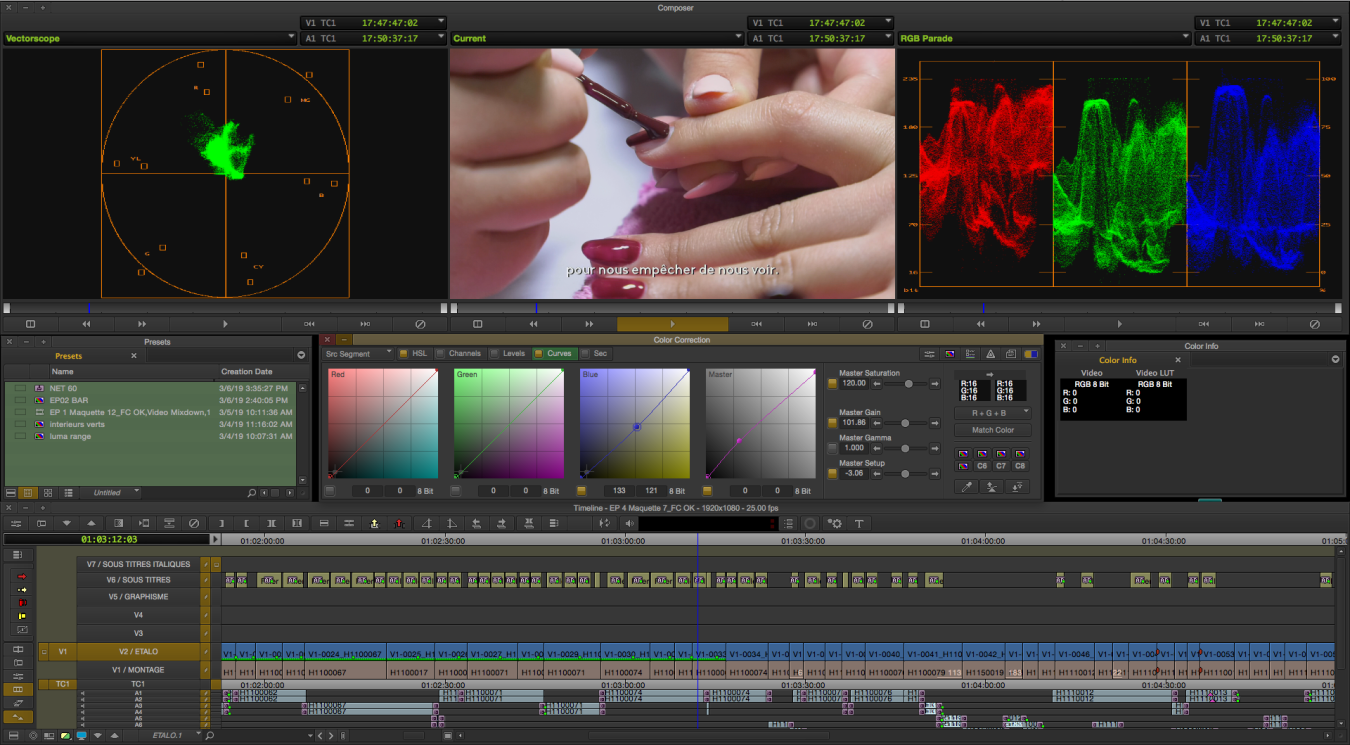
Task: Toggle the Blue curve enable button
Action: click(x=582, y=491)
